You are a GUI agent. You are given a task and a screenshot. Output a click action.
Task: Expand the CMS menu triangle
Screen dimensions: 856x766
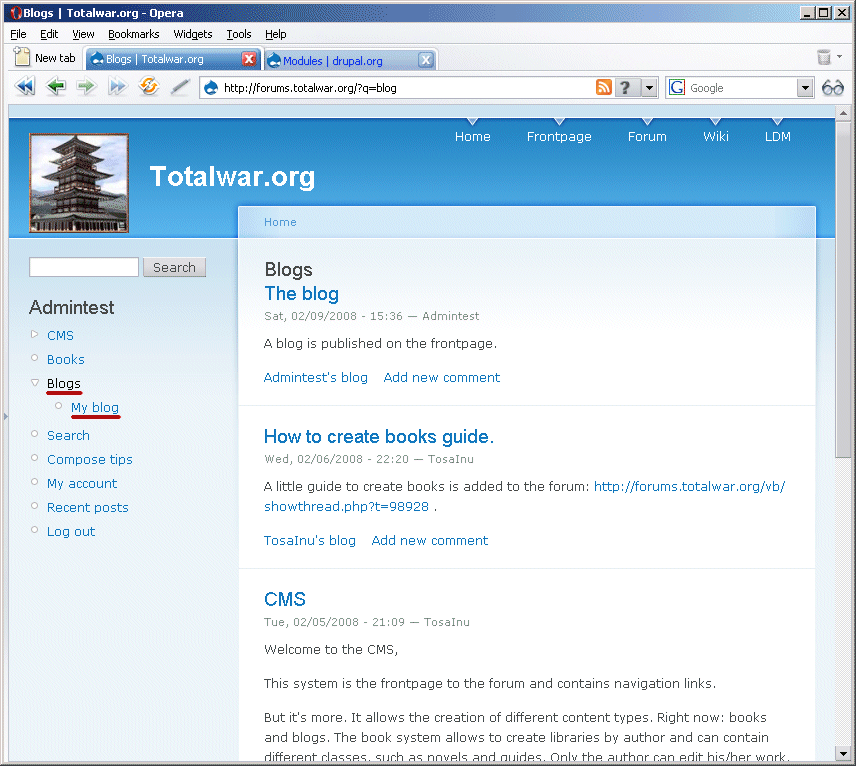tap(34, 334)
